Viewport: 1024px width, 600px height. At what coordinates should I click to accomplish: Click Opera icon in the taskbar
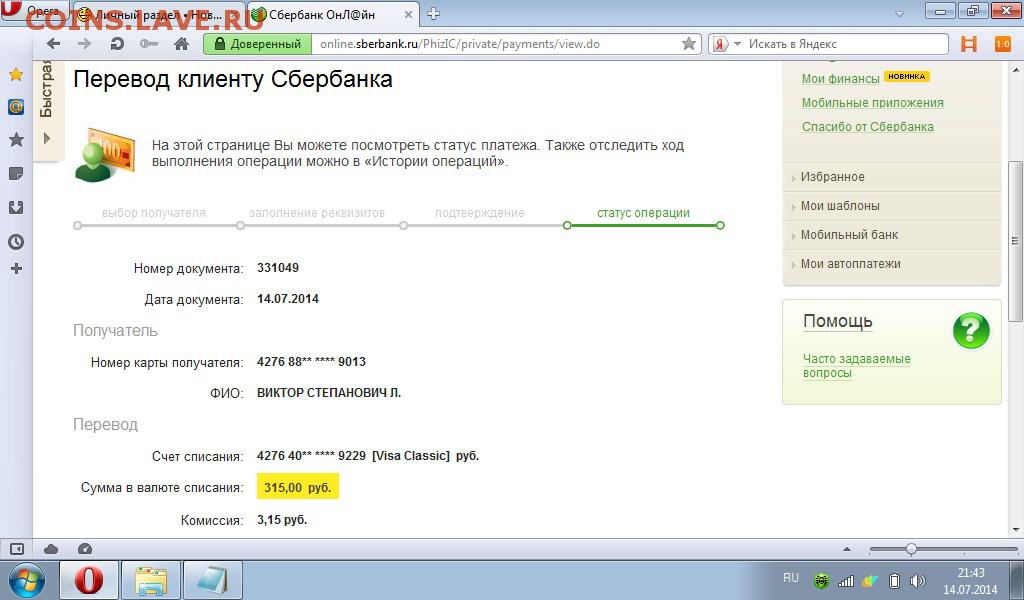[89, 580]
